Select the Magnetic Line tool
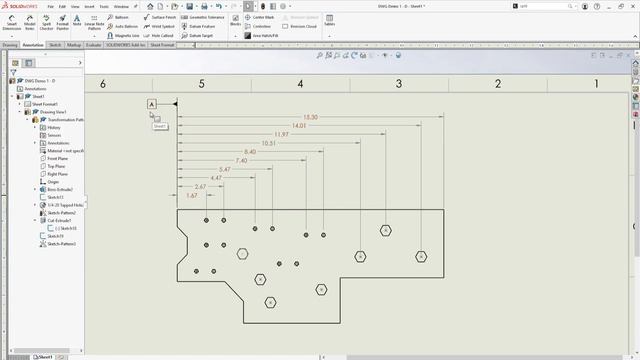The width and height of the screenshot is (640, 360). point(123,36)
